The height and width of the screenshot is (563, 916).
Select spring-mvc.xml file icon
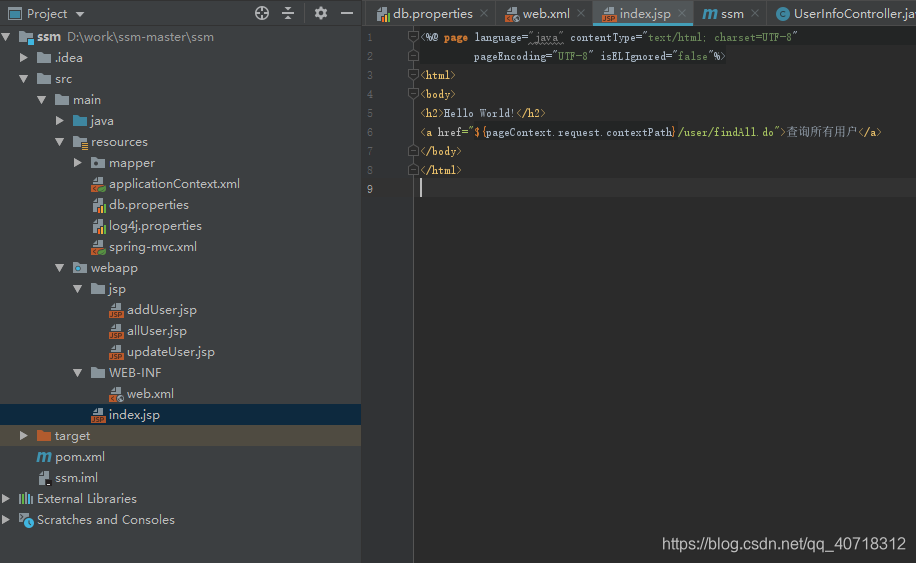point(98,248)
